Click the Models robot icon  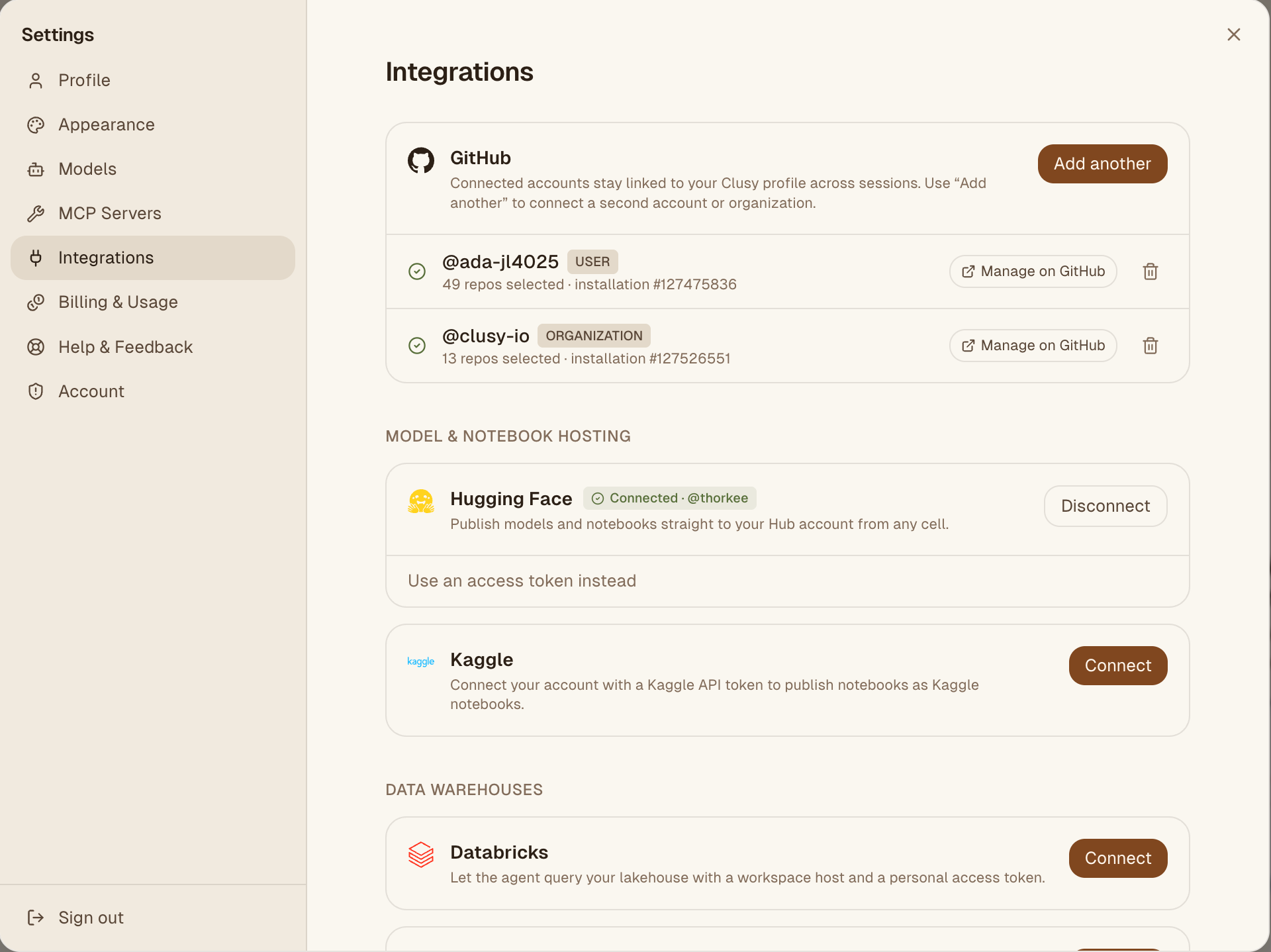coord(36,169)
